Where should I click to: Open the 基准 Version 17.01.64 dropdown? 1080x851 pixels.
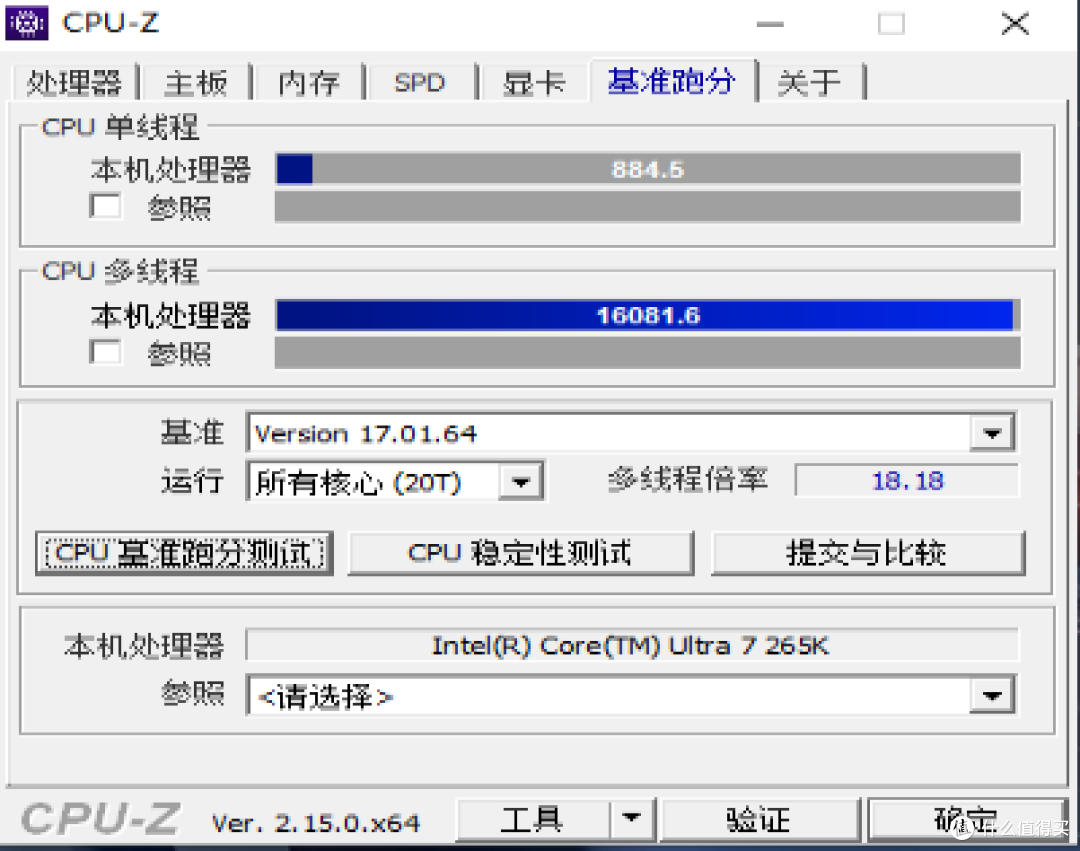coord(630,433)
